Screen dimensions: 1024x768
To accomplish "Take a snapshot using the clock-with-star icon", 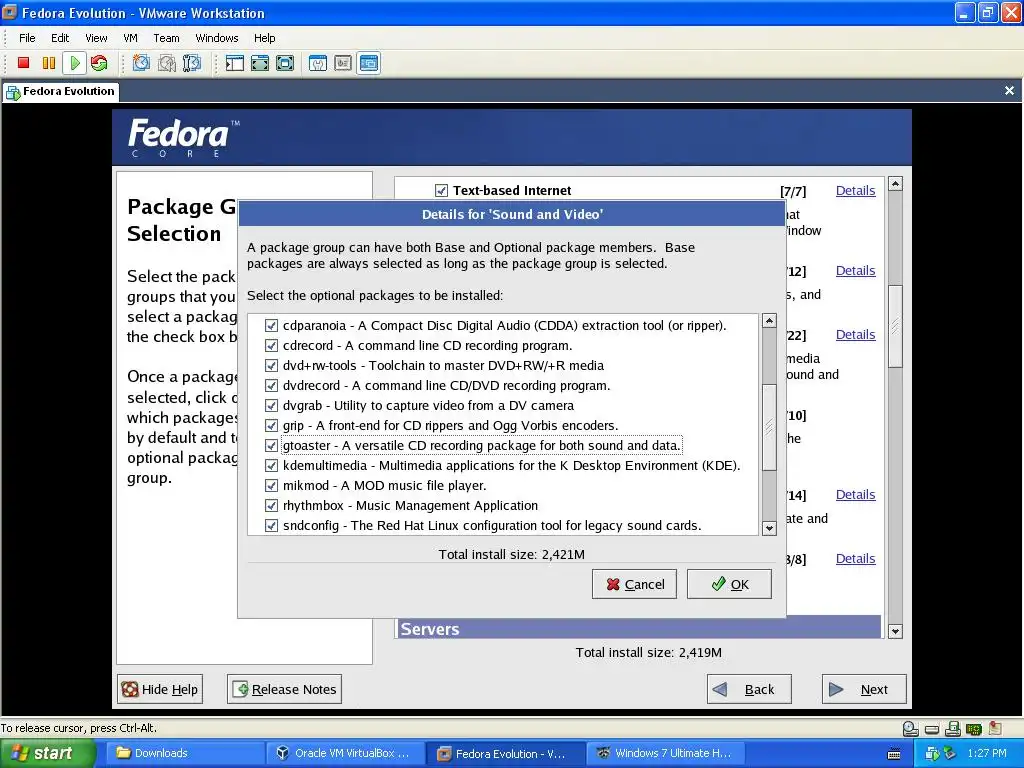I will point(141,63).
